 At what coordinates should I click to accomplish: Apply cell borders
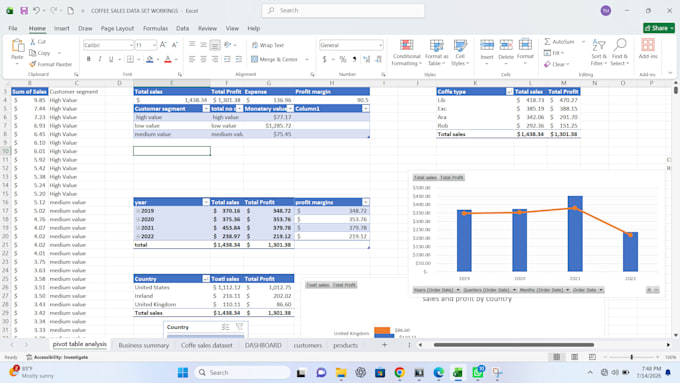click(x=130, y=59)
